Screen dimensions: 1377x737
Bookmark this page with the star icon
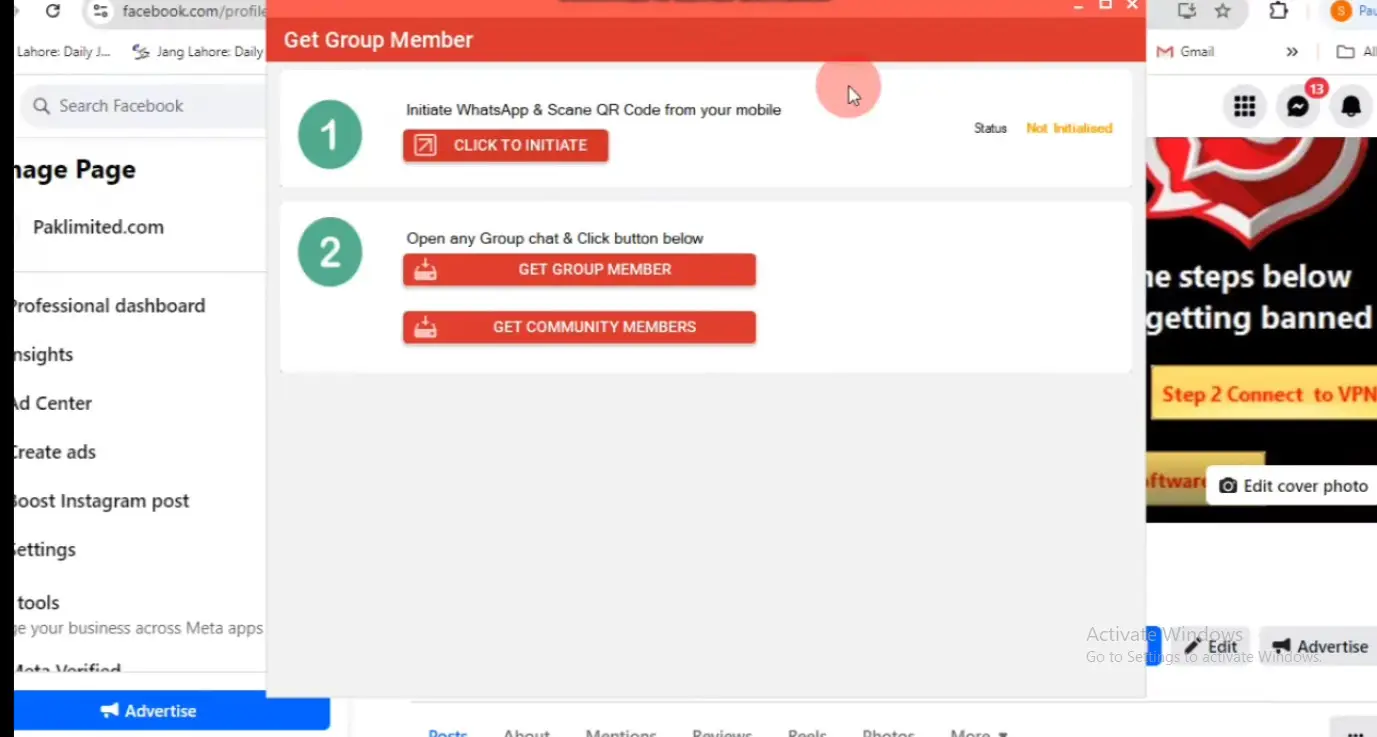tap(1222, 11)
